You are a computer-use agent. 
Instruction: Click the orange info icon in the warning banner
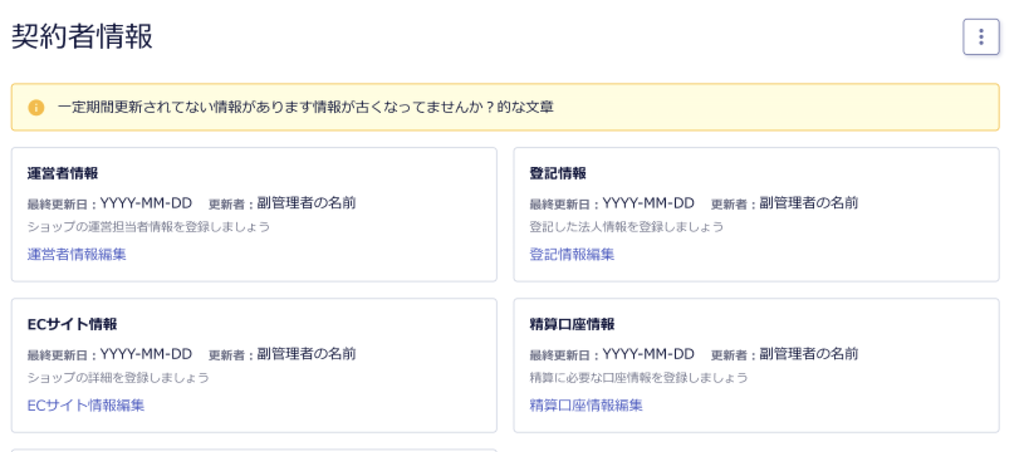coord(36,107)
